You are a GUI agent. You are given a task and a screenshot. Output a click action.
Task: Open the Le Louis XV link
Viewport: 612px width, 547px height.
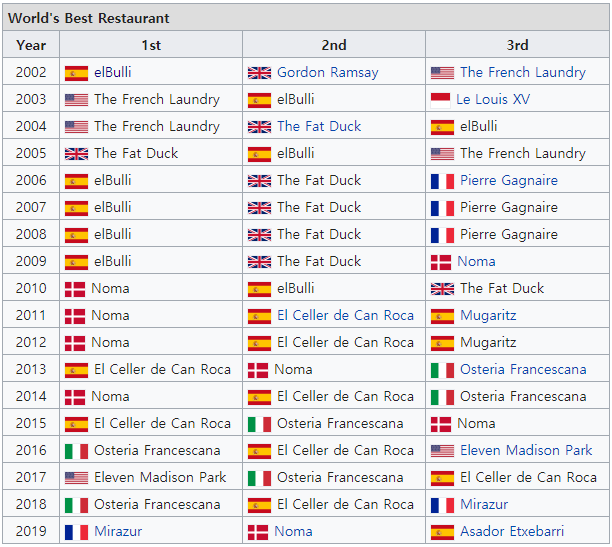pos(493,100)
